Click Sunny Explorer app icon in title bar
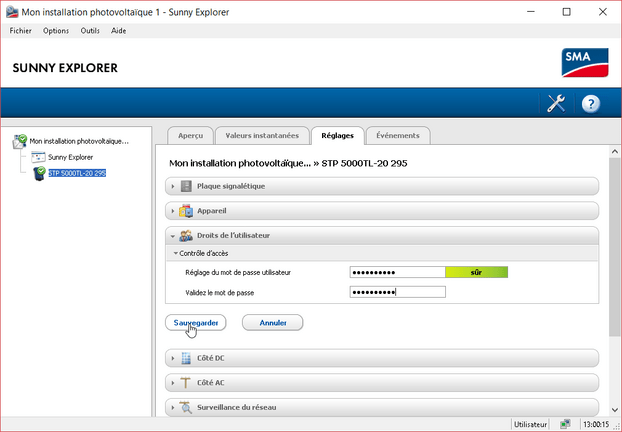622x432 pixels. click(x=12, y=12)
